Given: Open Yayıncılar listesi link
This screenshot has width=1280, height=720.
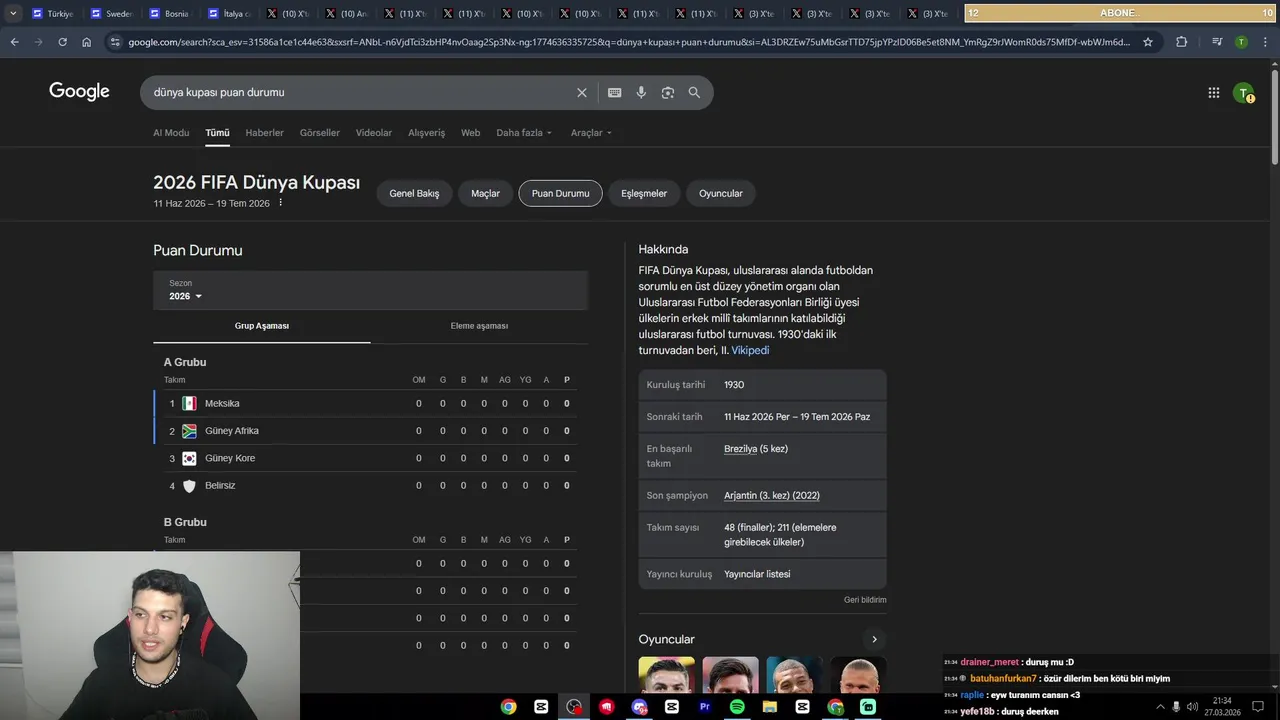Looking at the screenshot, I should (x=757, y=574).
